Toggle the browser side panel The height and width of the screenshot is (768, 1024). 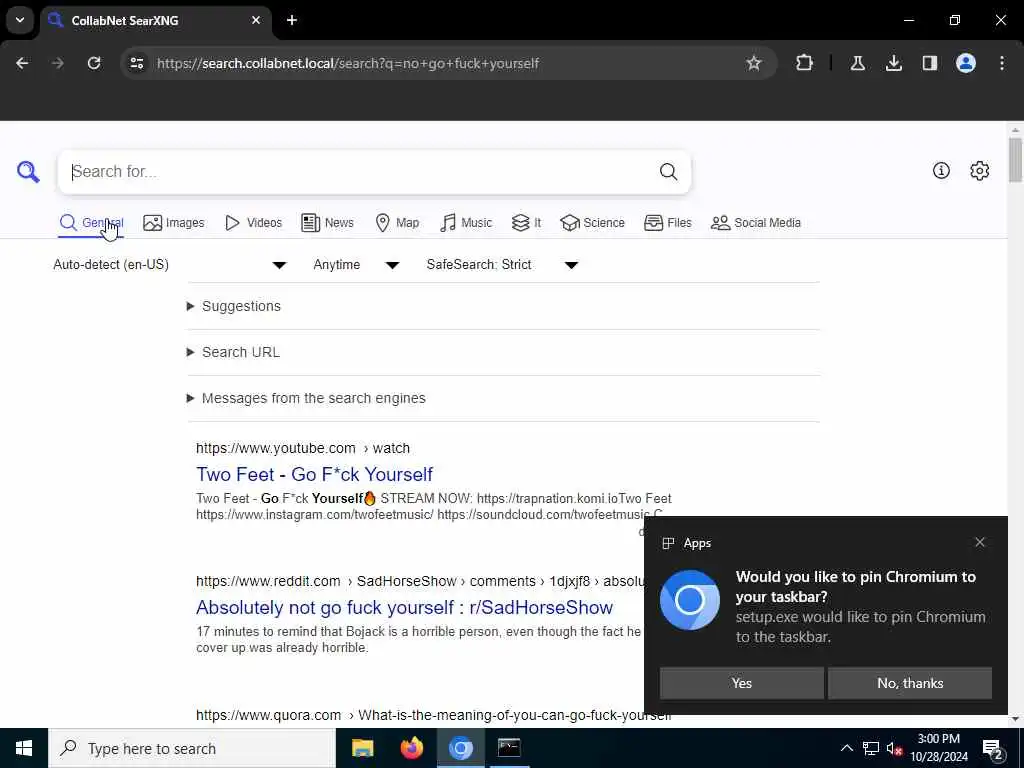pyautogui.click(x=930, y=63)
